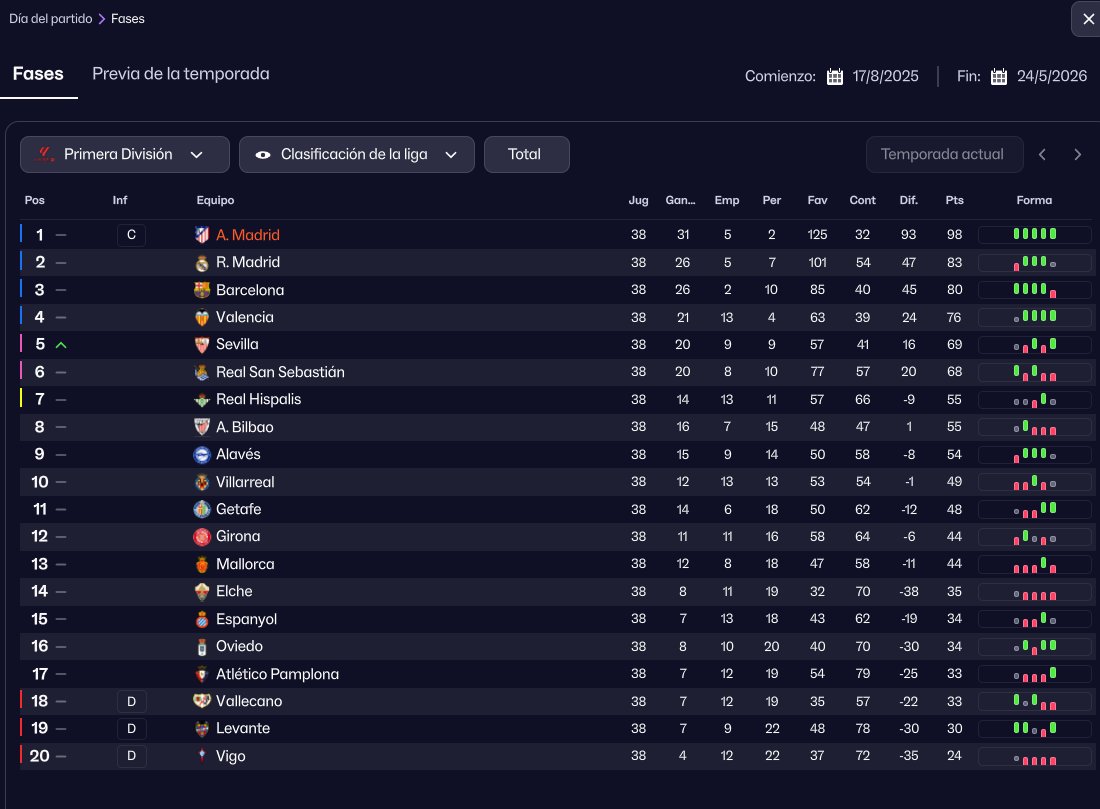Image resolution: width=1100 pixels, height=809 pixels.
Task: Select the Fases tab
Action: click(38, 74)
